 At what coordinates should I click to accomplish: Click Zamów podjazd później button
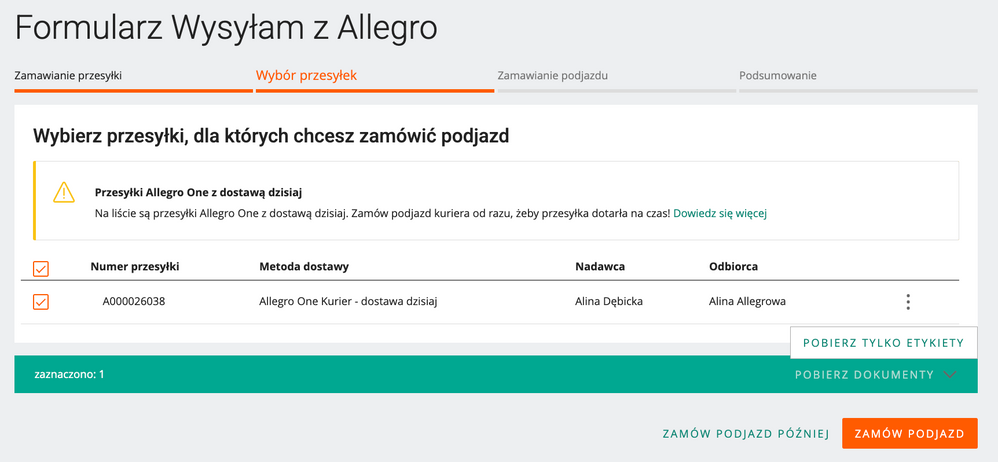point(746,434)
